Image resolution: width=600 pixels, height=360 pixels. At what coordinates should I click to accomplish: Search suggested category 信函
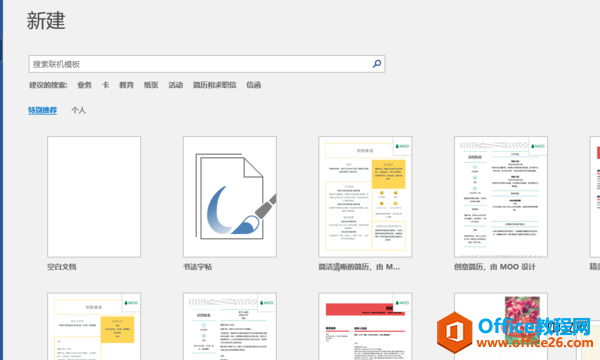click(254, 85)
